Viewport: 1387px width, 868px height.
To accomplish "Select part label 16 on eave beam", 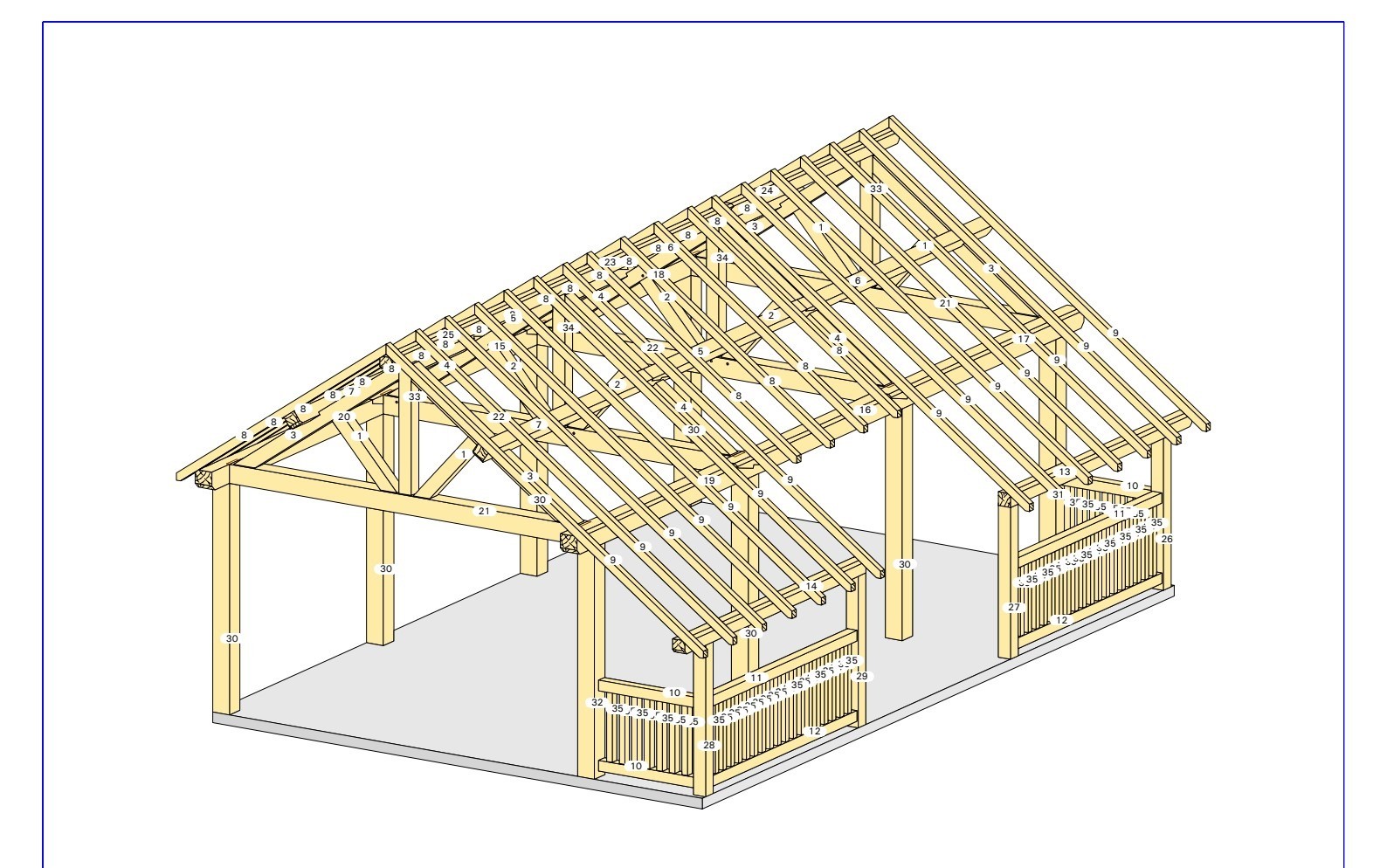I will click(x=865, y=410).
